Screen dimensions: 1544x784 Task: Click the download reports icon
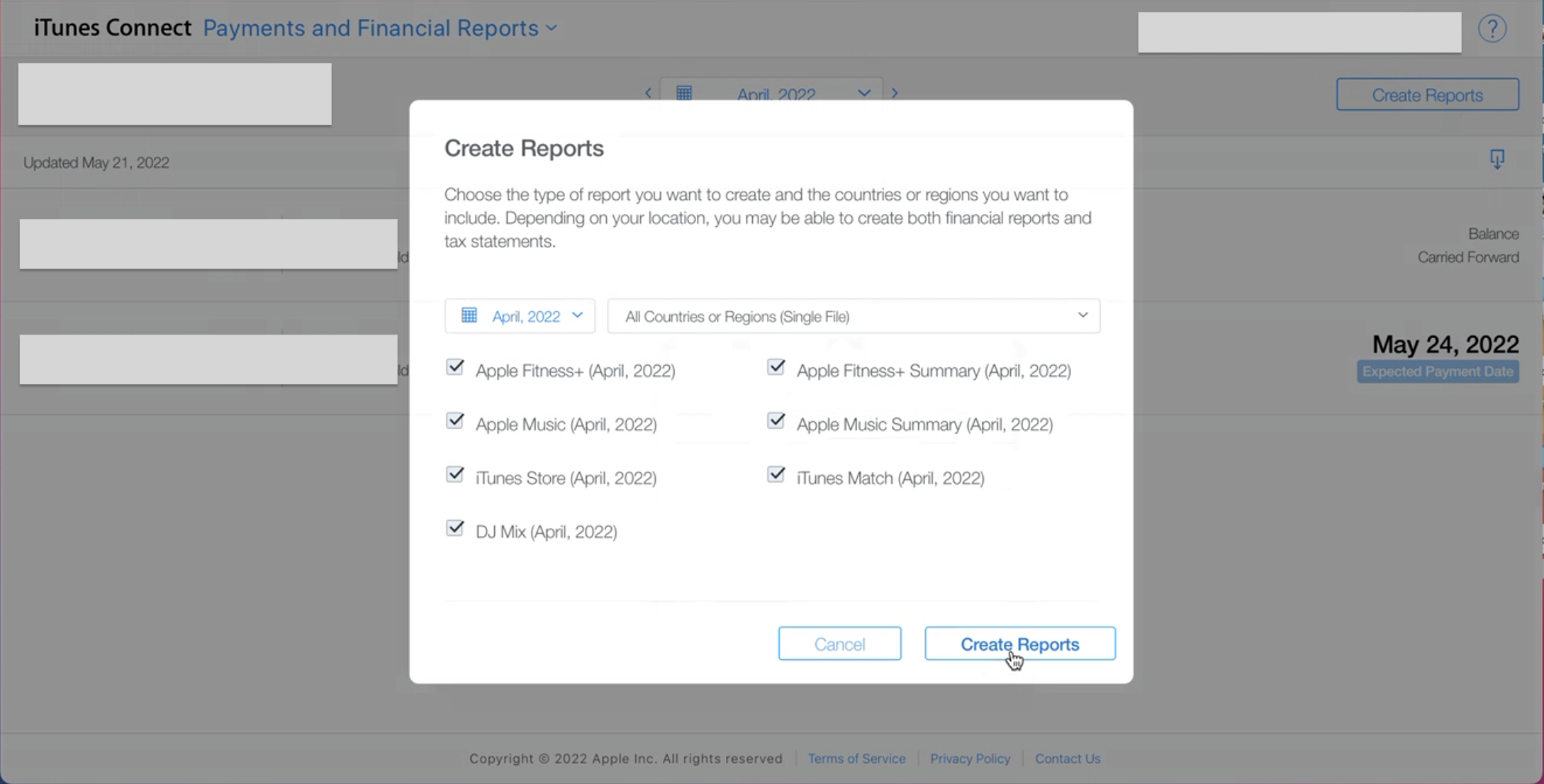(1497, 159)
